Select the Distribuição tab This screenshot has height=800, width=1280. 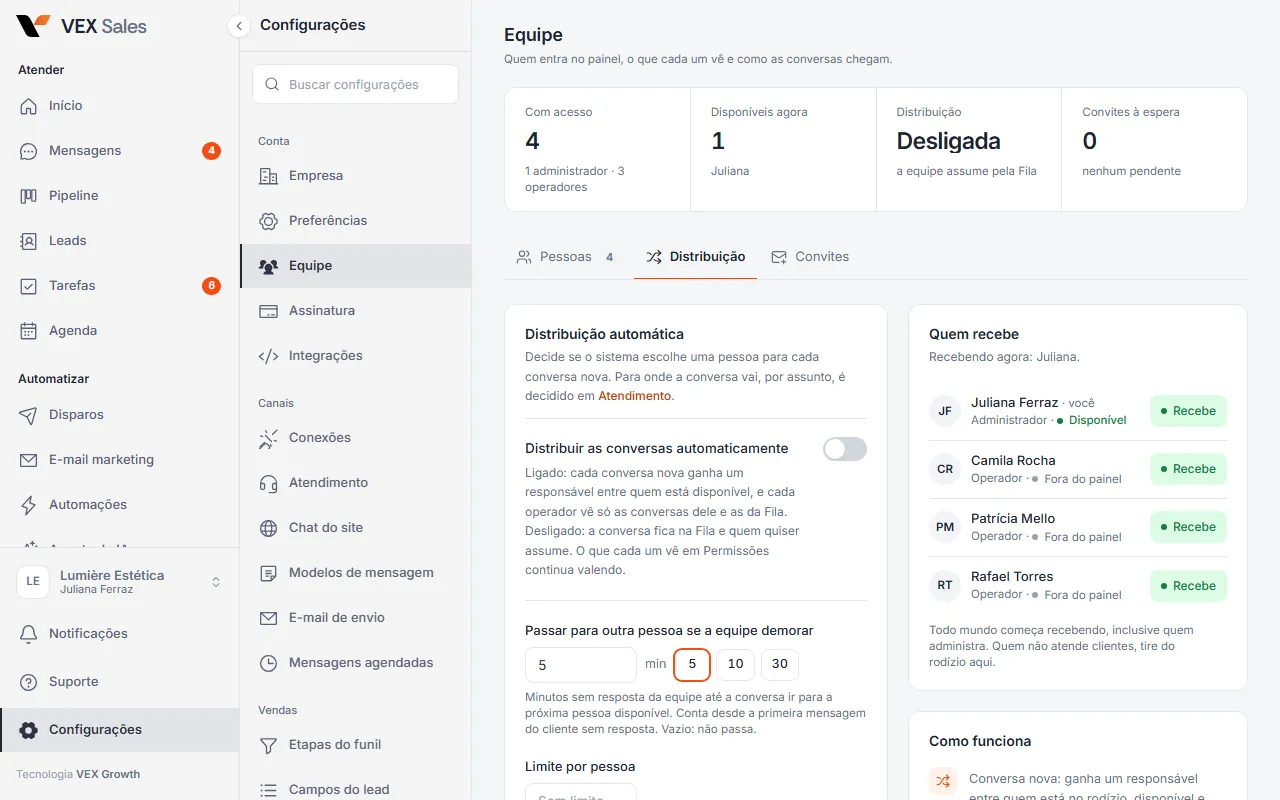click(x=695, y=257)
